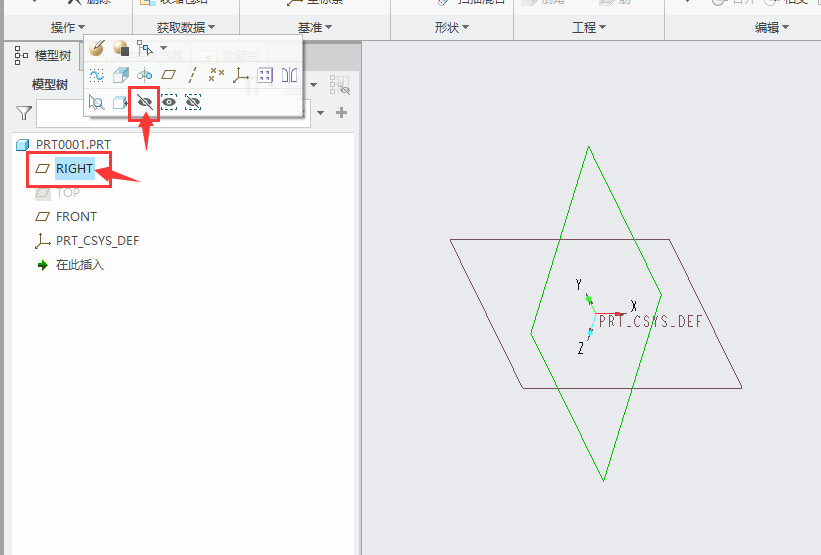Expand the 基准 ribbon group
Image resolution: width=821 pixels, height=555 pixels.
[315, 27]
